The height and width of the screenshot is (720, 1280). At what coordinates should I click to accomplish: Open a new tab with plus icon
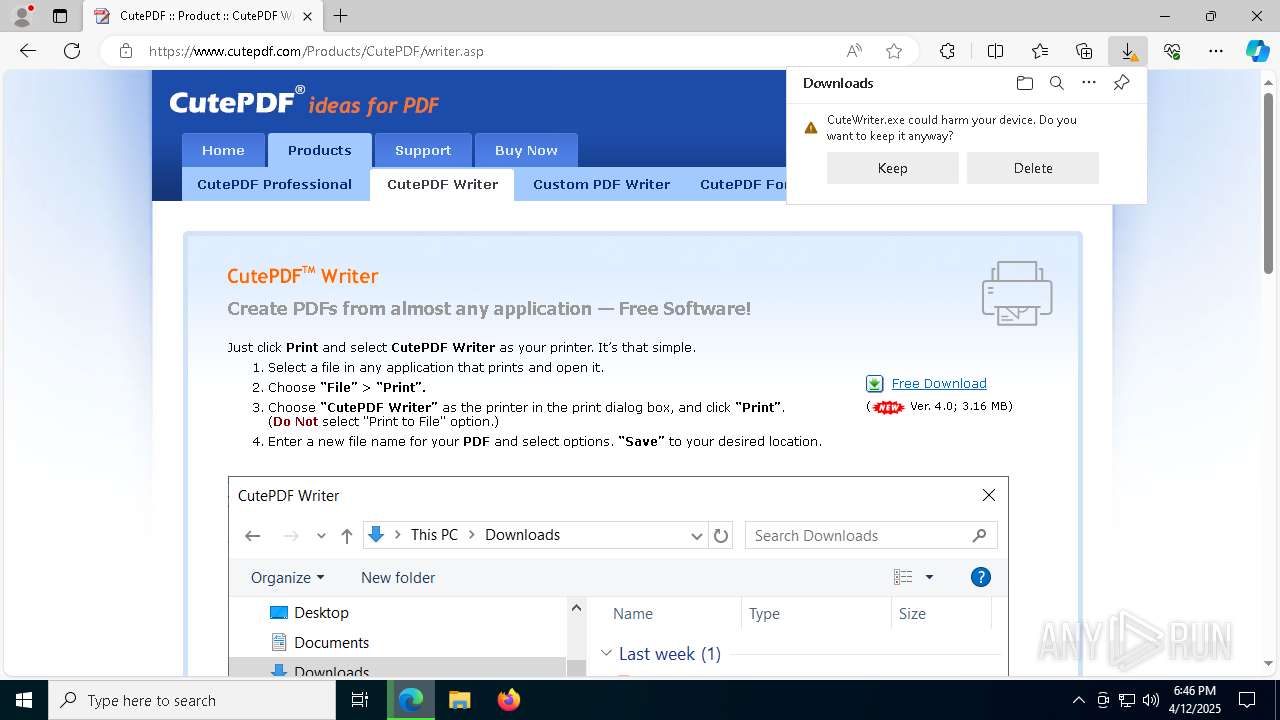(x=341, y=16)
